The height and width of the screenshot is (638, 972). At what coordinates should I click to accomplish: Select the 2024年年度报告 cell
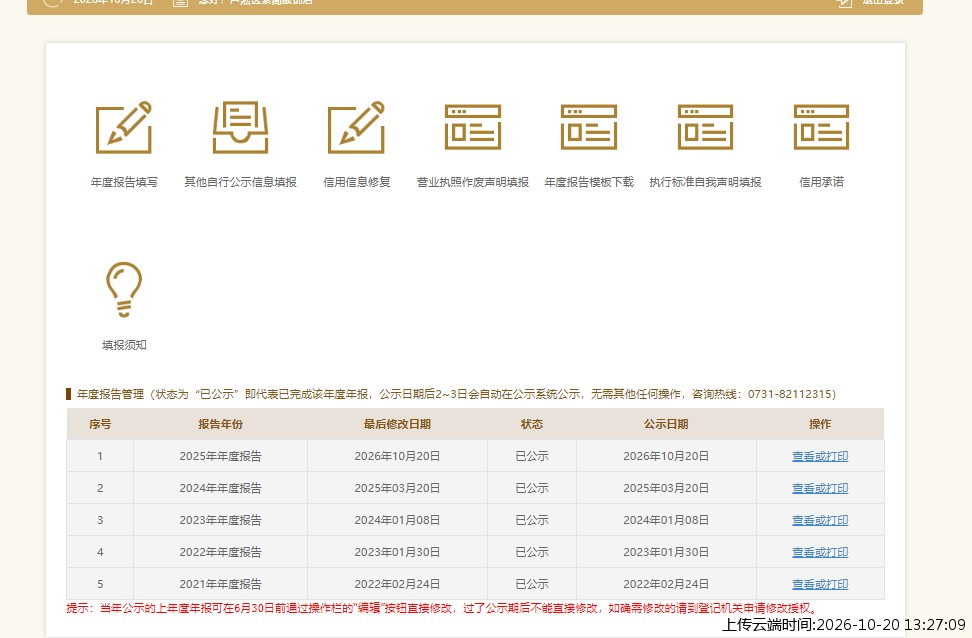click(x=220, y=489)
